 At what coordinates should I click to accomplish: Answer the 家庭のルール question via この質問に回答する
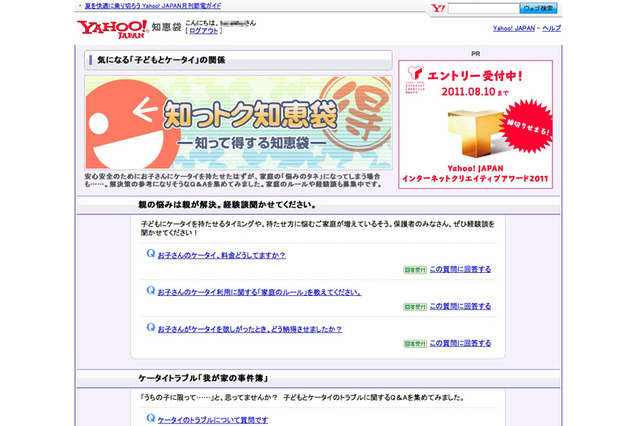coord(460,306)
